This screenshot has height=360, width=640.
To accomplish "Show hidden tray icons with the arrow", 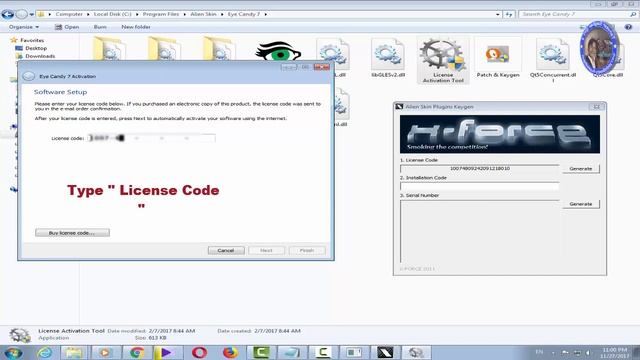I will (x=553, y=353).
